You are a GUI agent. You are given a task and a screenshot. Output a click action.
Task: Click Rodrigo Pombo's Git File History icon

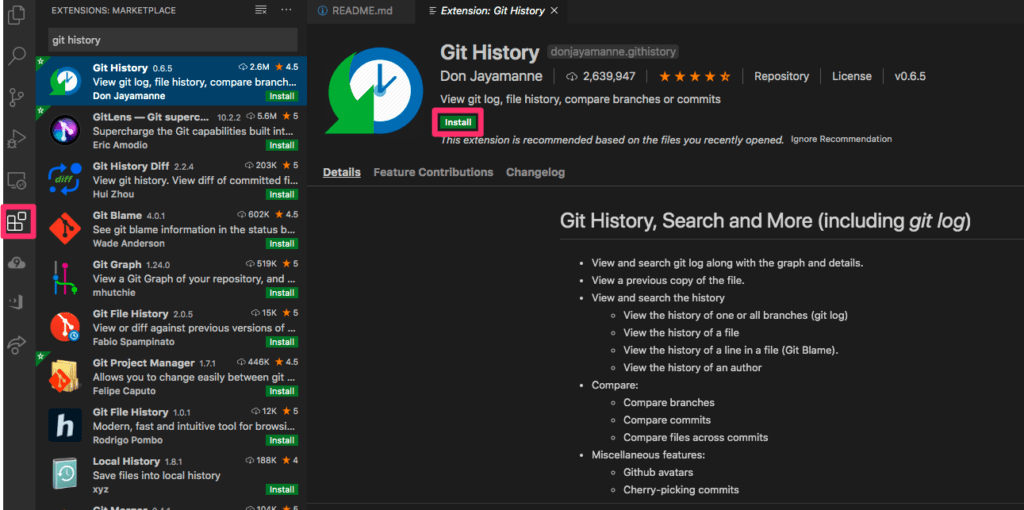pyautogui.click(x=65, y=425)
